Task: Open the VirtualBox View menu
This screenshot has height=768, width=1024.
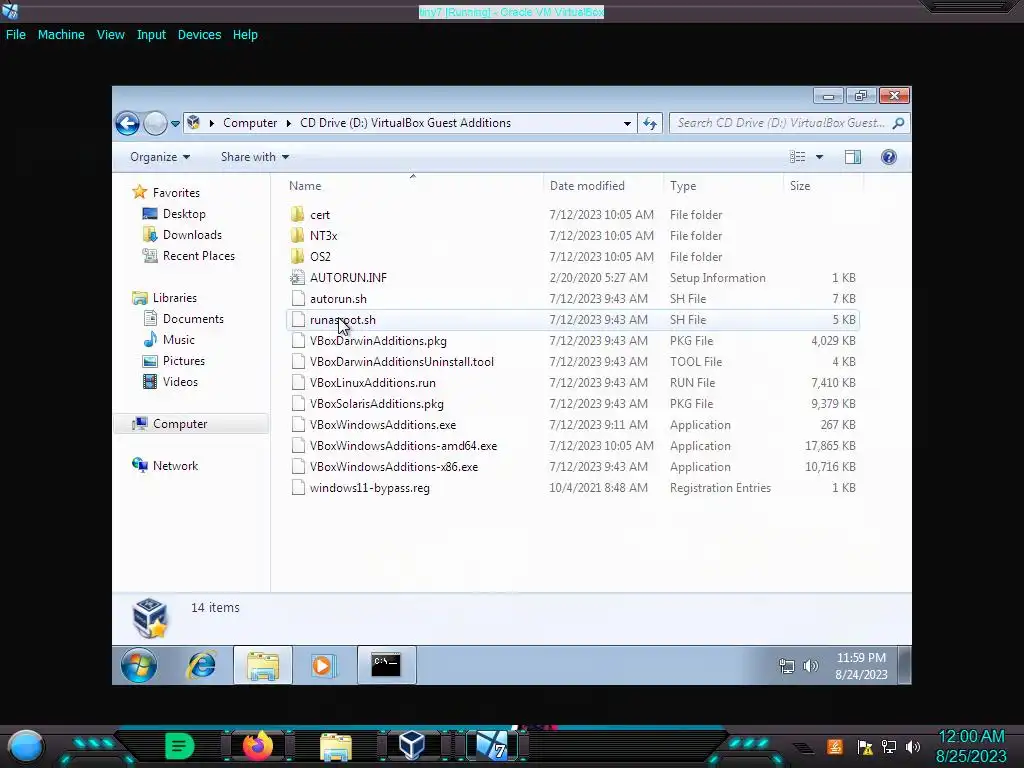Action: pos(111,35)
